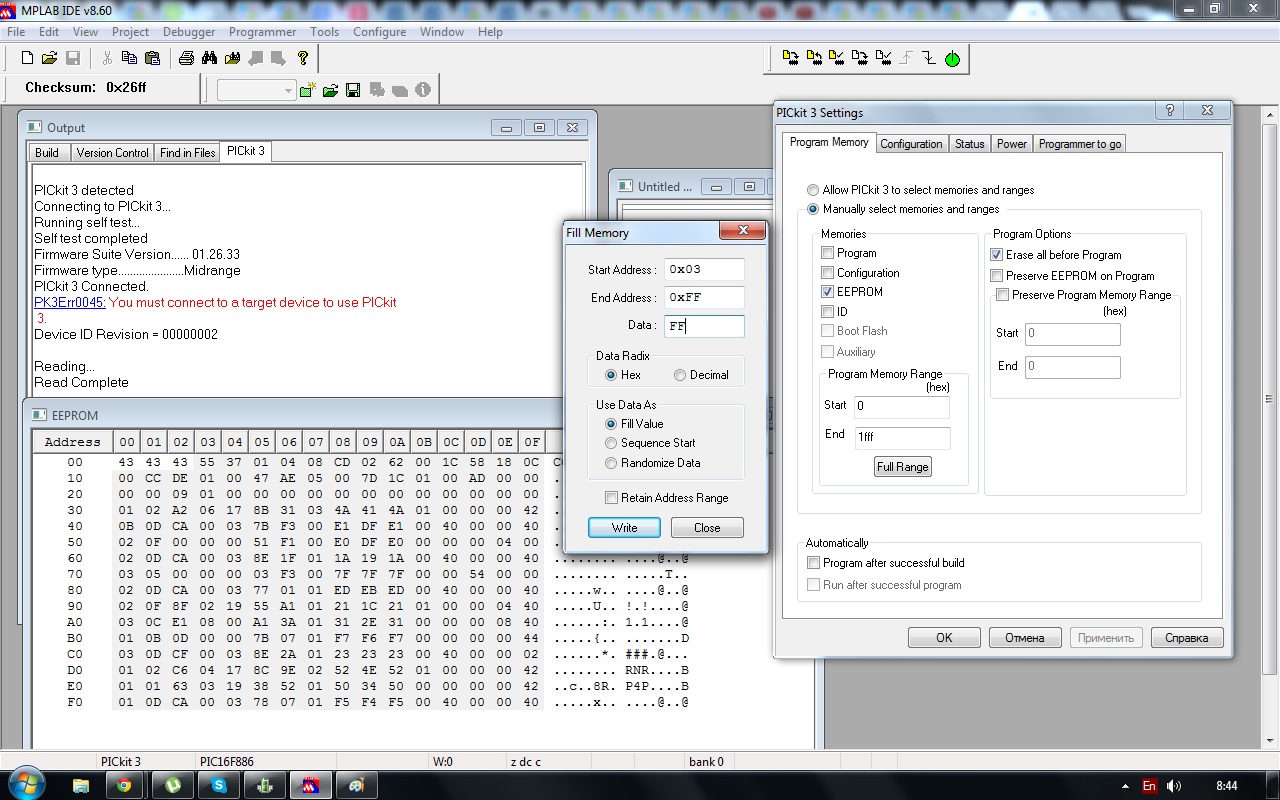This screenshot has width=1280, height=800.
Task: Click the Program target device icon
Action: pos(790,58)
